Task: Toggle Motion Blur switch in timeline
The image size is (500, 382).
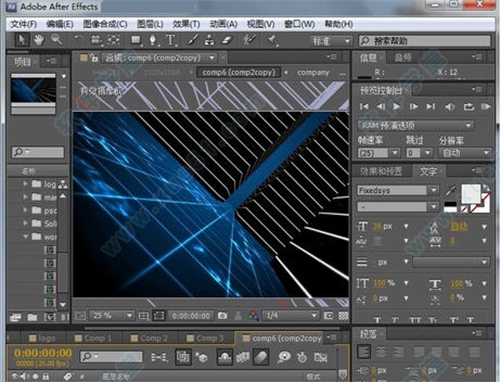Action: pos(261,357)
